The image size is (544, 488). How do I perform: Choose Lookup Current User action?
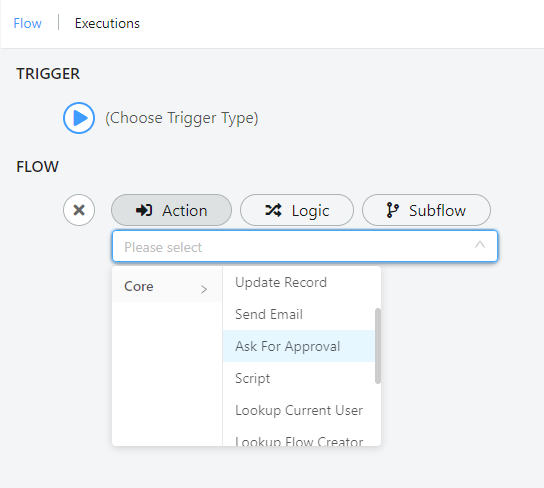click(299, 410)
